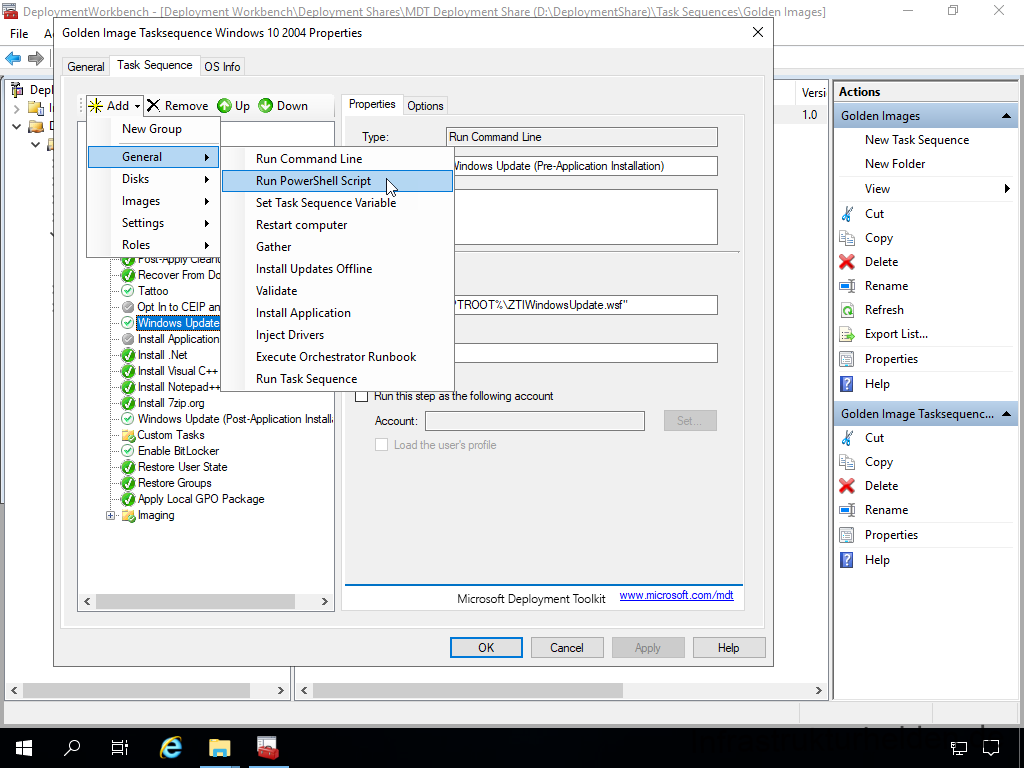
Task: Open the Action Center notification icon
Action: pyautogui.click(x=991, y=748)
